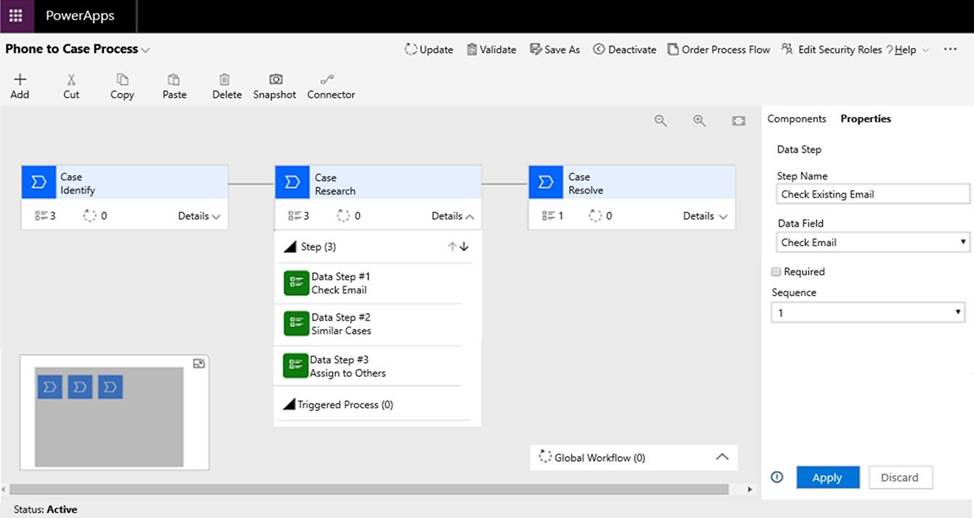Select the Connector tool
Screen dimensions: 974x518
click(x=329, y=80)
